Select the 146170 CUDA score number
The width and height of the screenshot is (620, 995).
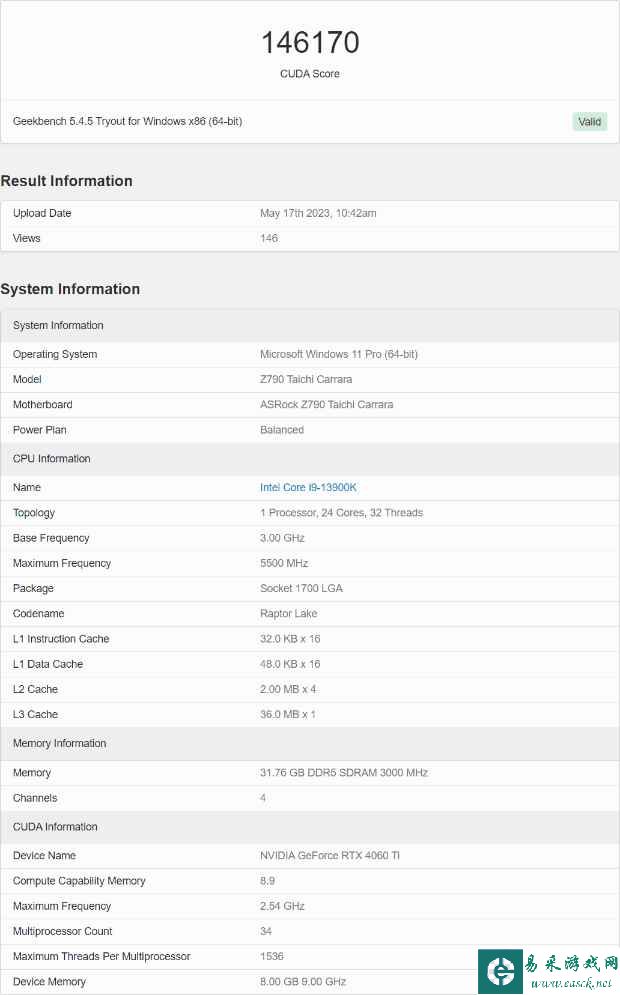(x=310, y=43)
